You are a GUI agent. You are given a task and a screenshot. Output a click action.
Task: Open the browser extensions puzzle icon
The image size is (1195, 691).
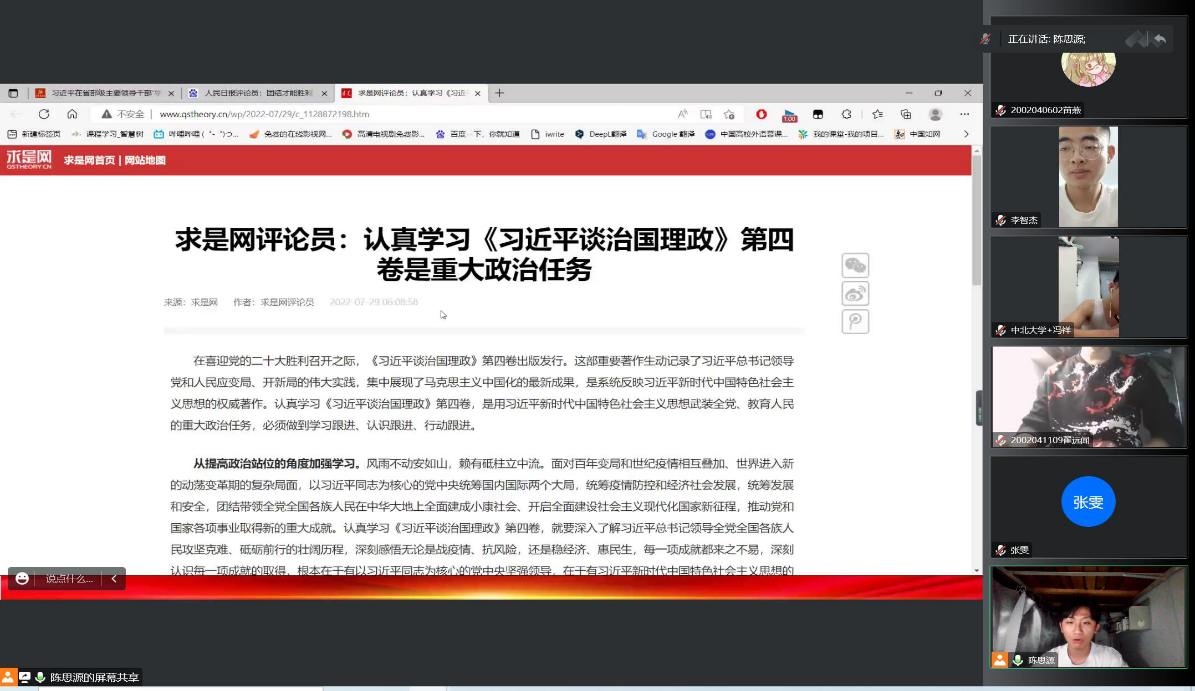[x=846, y=114]
